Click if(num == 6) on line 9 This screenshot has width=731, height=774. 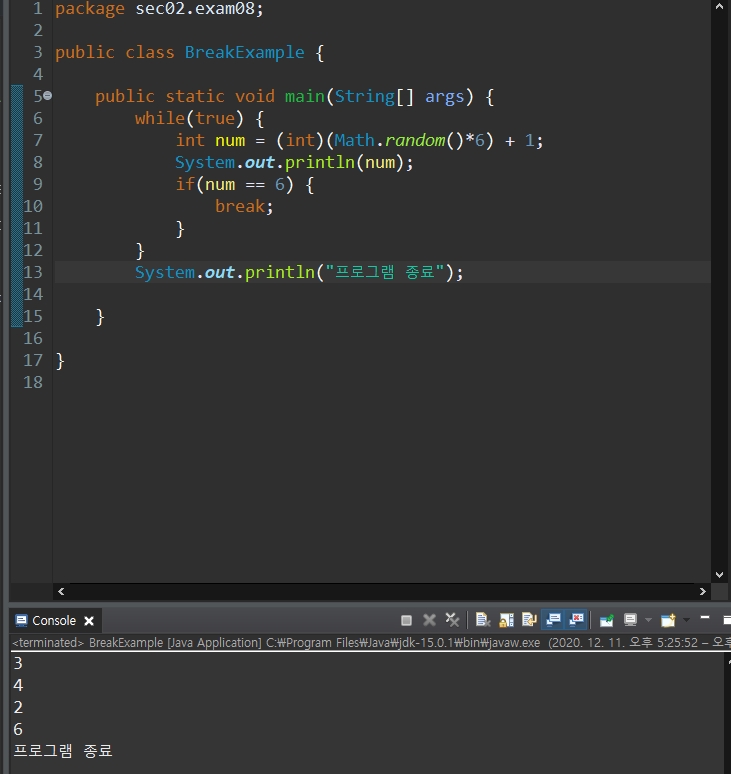[234, 185]
